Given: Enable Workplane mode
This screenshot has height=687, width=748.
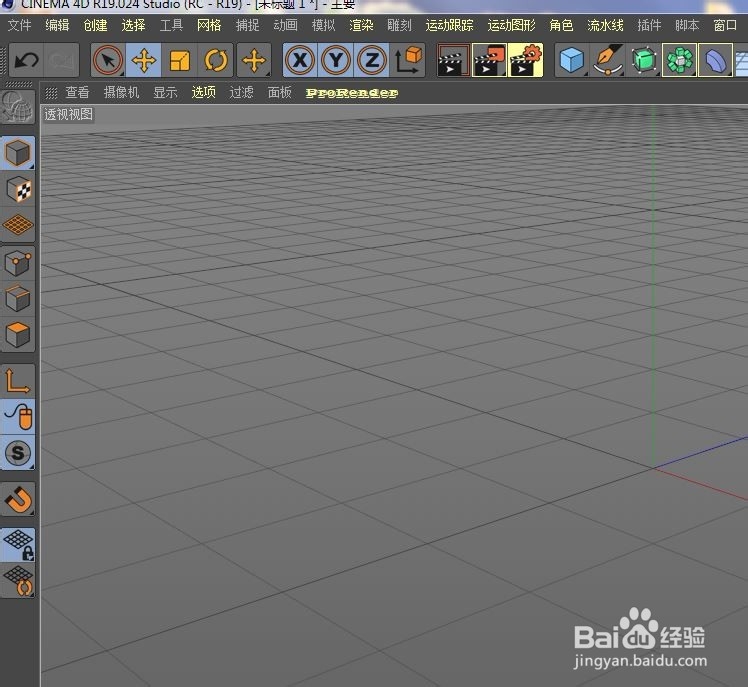Looking at the screenshot, I should coord(18,225).
